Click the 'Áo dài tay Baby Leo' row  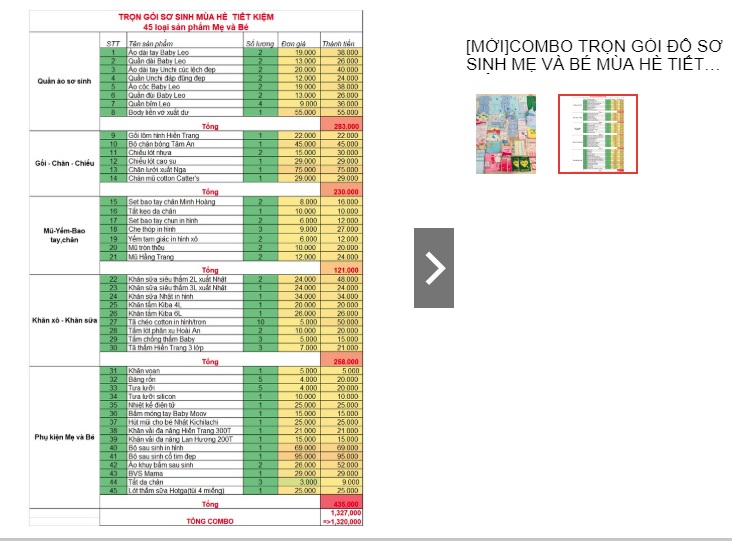[231, 53]
